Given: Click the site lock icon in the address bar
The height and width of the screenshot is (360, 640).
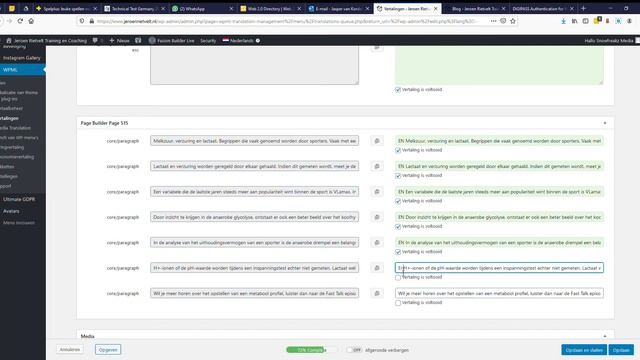Looking at the screenshot, I should (x=91, y=21).
